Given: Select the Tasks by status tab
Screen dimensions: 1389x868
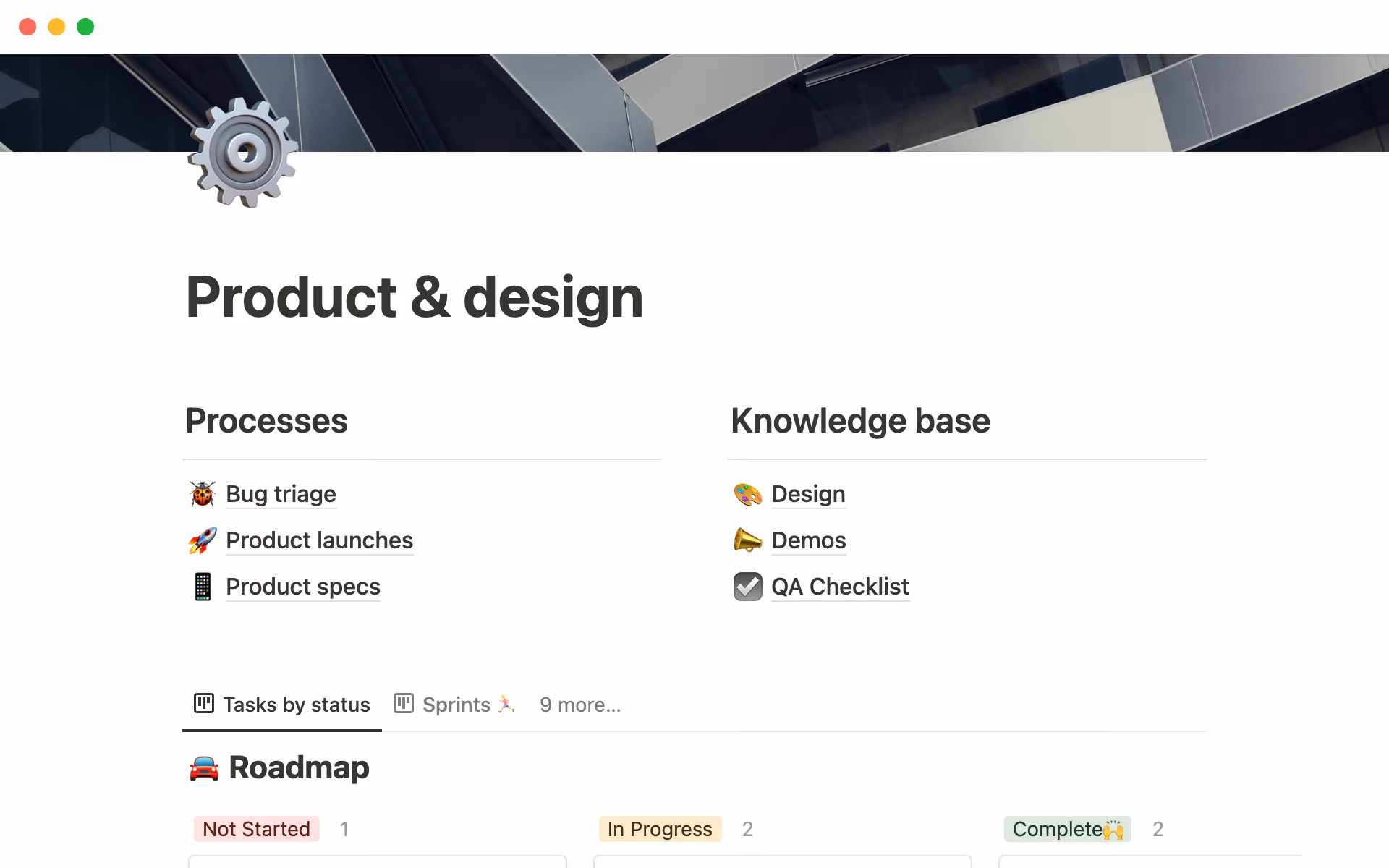Looking at the screenshot, I should pos(296,705).
